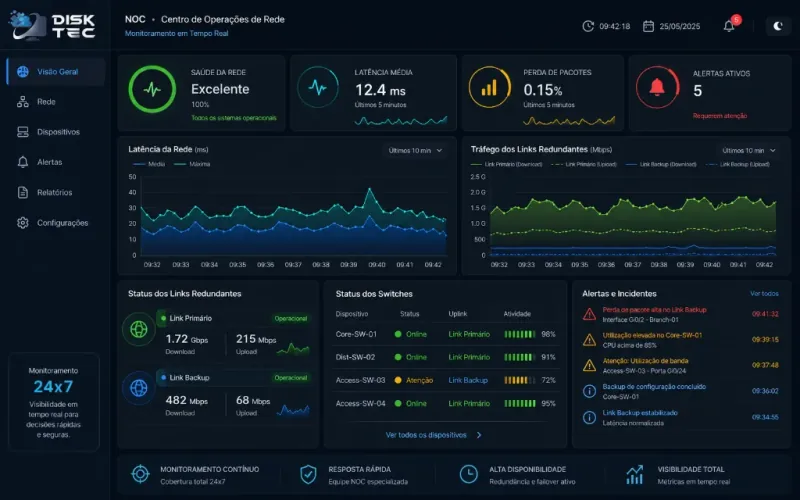Select Access-SW-04 switch row name
The image size is (800, 500).
pyautogui.click(x=360, y=403)
